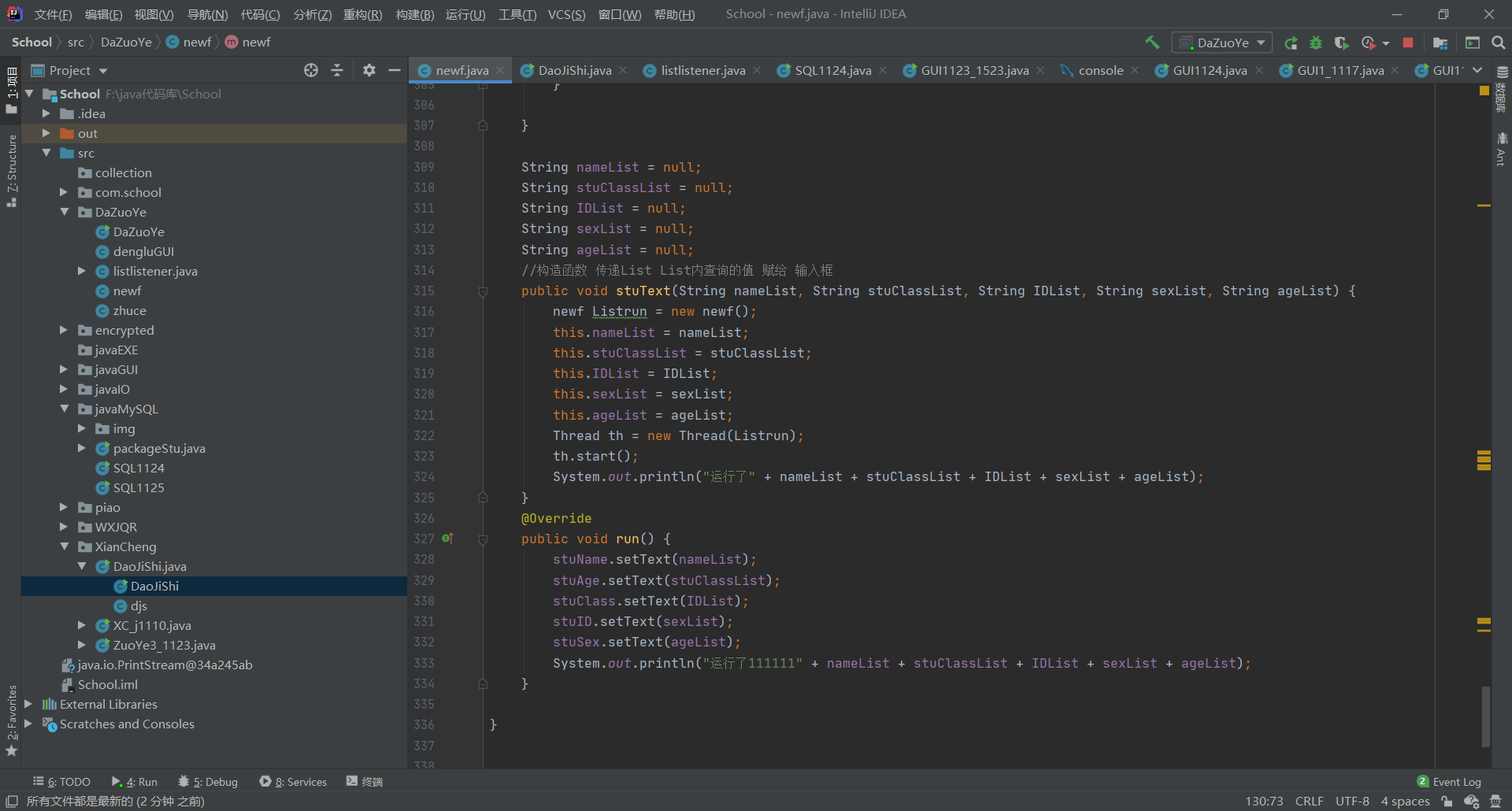This screenshot has width=1512, height=811.
Task: Hide the Project panel with minus icon
Action: click(395, 70)
